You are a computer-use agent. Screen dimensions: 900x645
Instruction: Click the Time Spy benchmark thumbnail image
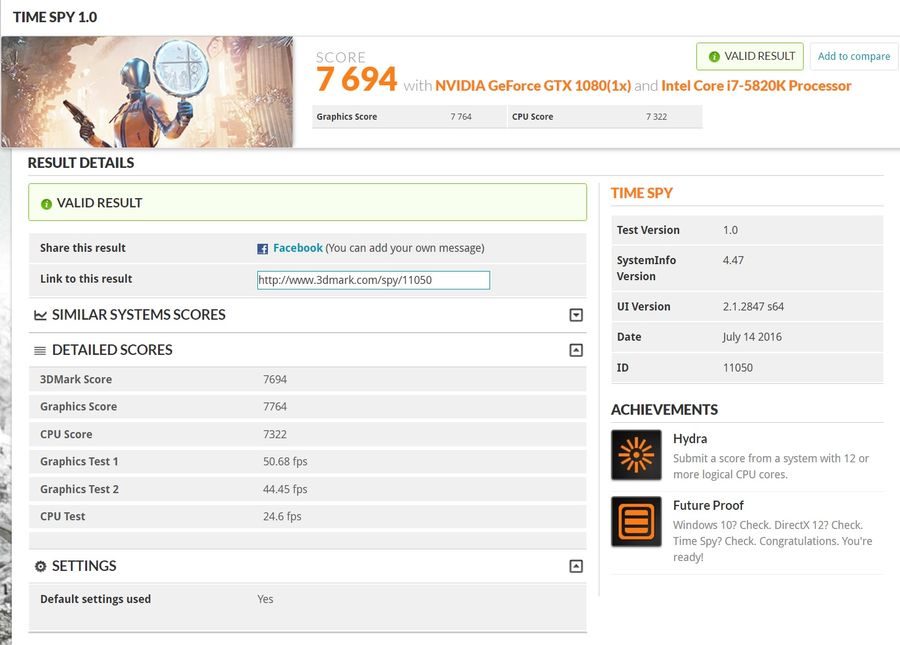[x=148, y=92]
